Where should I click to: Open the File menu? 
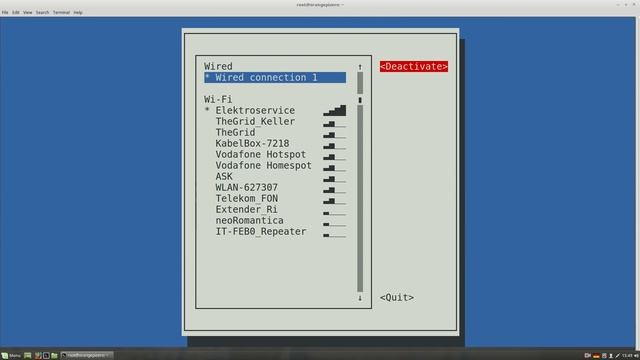[5, 13]
